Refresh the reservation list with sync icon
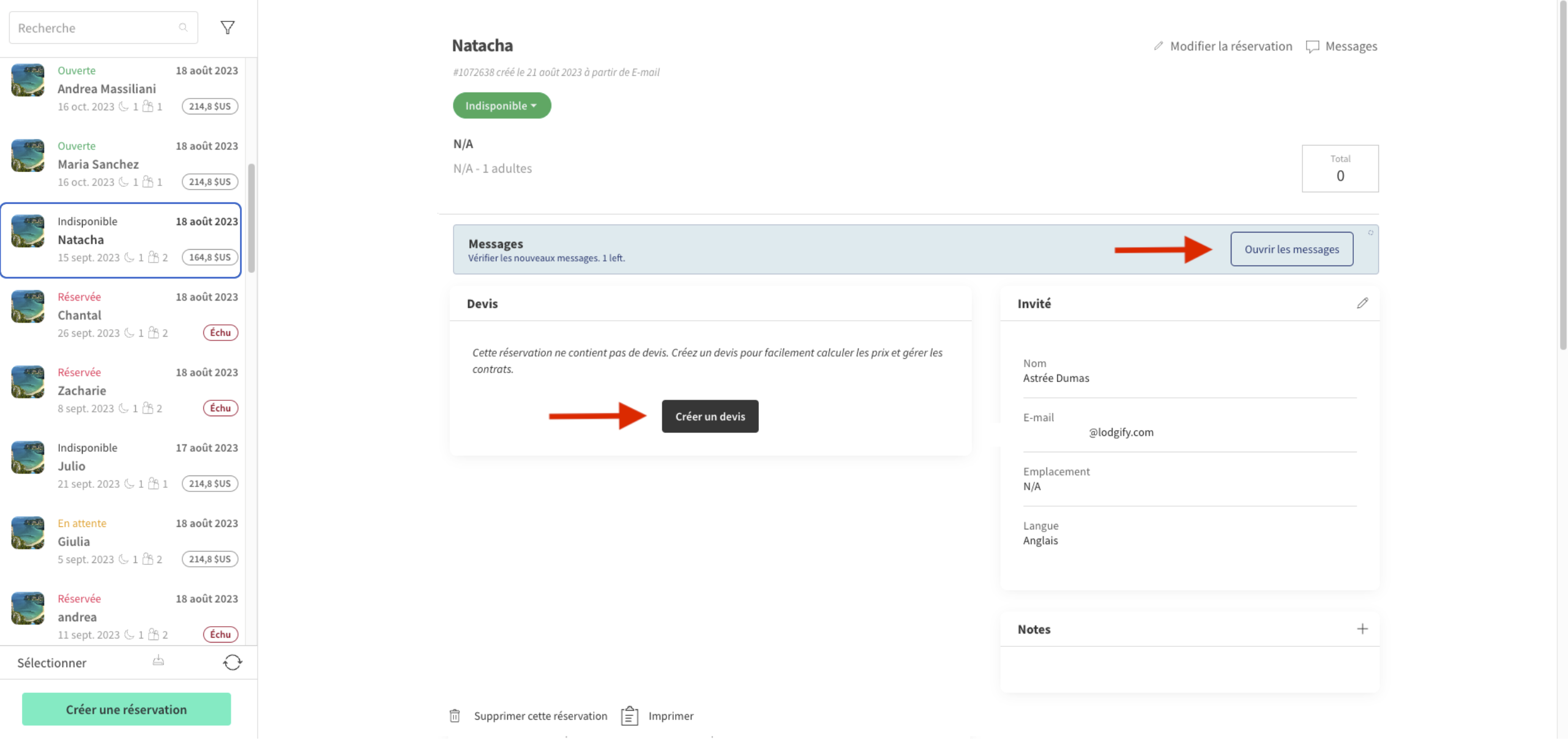The width and height of the screenshot is (1568, 743). pyautogui.click(x=233, y=662)
